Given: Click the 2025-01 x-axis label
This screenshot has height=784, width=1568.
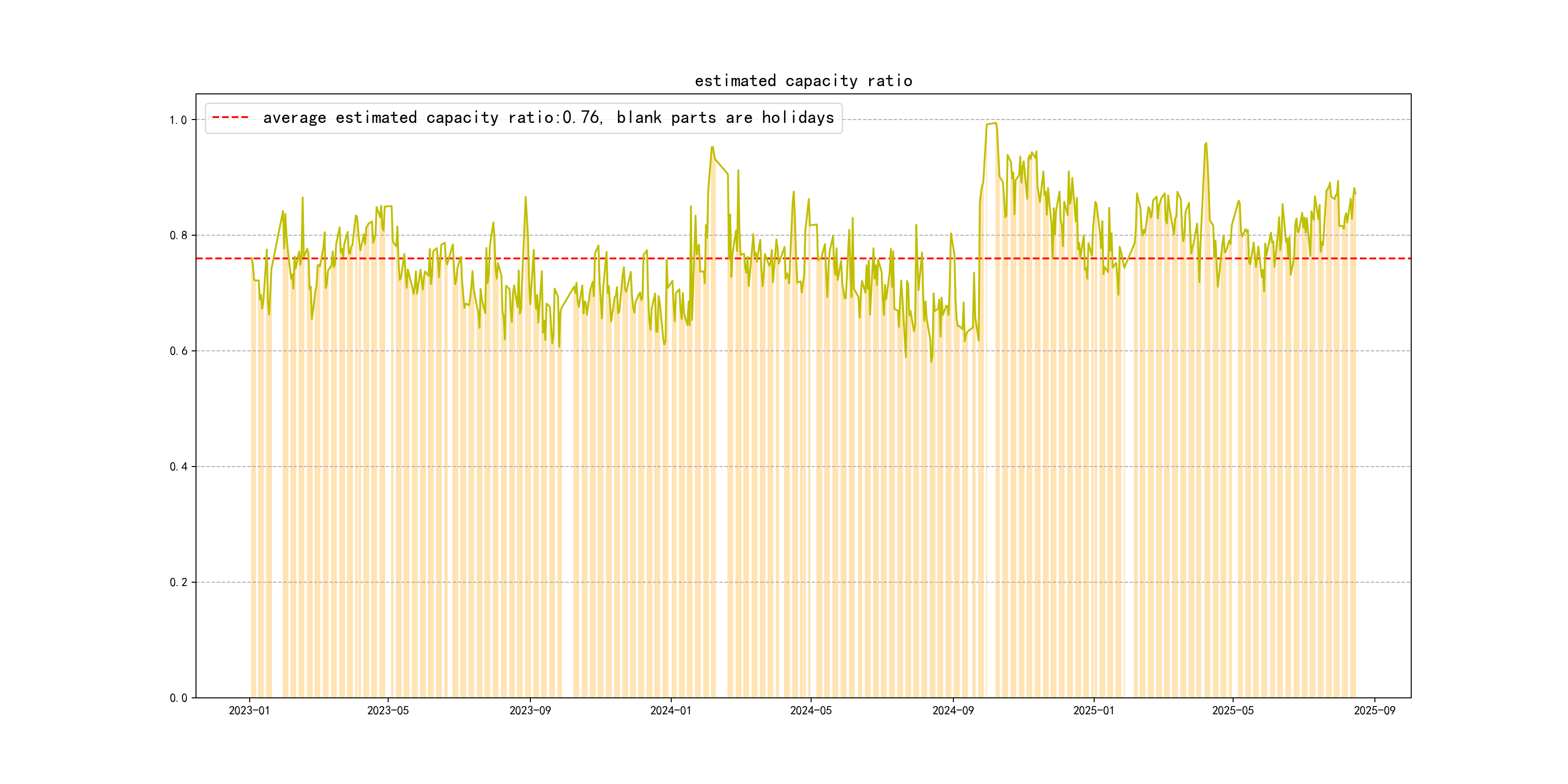Looking at the screenshot, I should [1093, 710].
